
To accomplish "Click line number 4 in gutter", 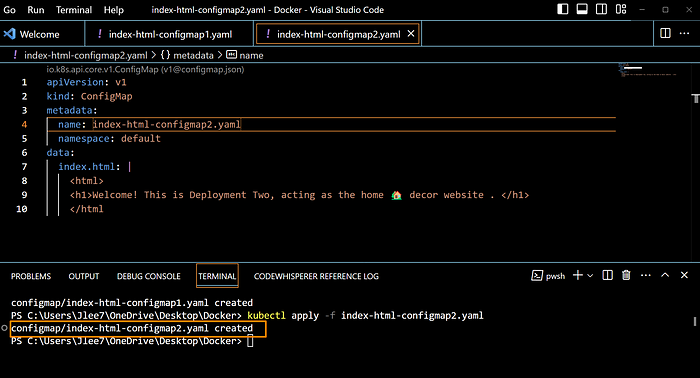I will click(24, 125).
